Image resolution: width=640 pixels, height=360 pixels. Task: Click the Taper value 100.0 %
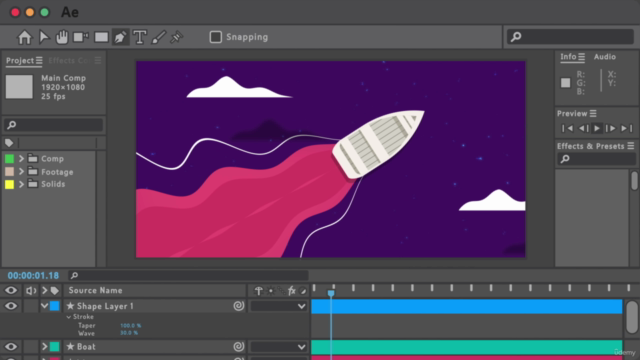131,326
